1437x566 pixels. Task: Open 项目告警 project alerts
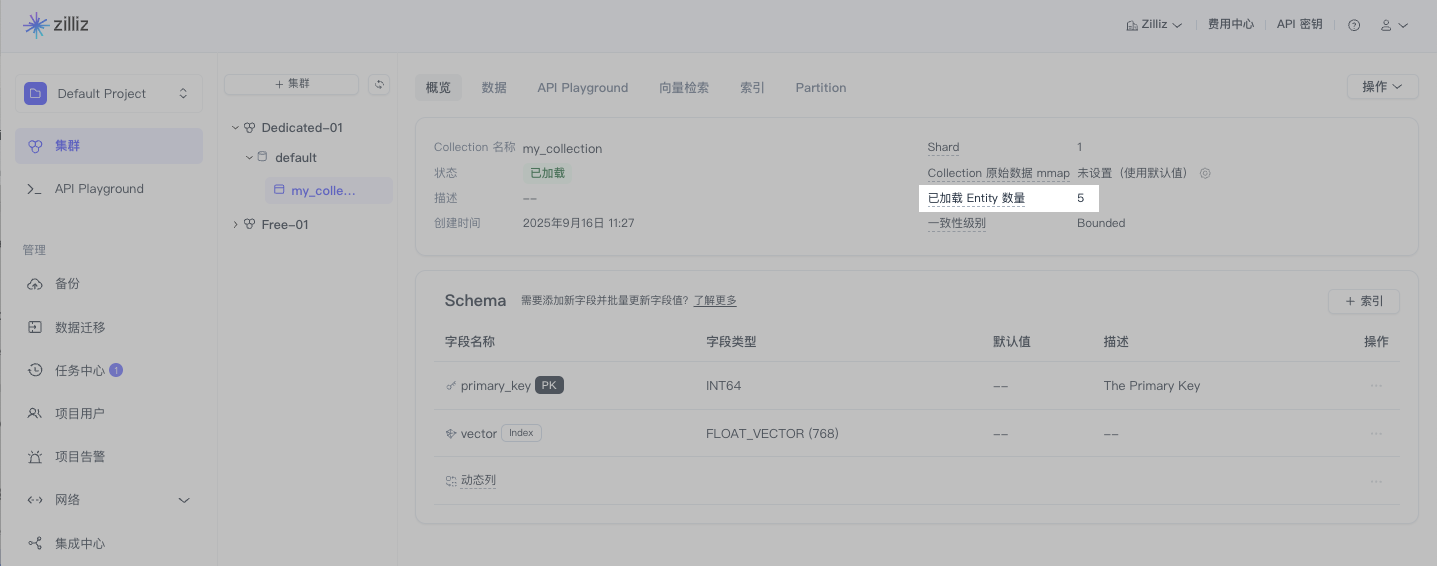[x=79, y=457]
